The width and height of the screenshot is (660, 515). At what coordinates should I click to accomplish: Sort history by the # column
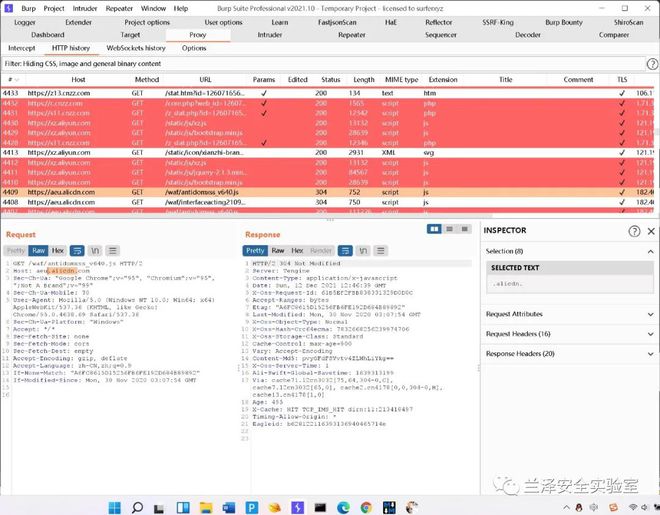coord(13,80)
